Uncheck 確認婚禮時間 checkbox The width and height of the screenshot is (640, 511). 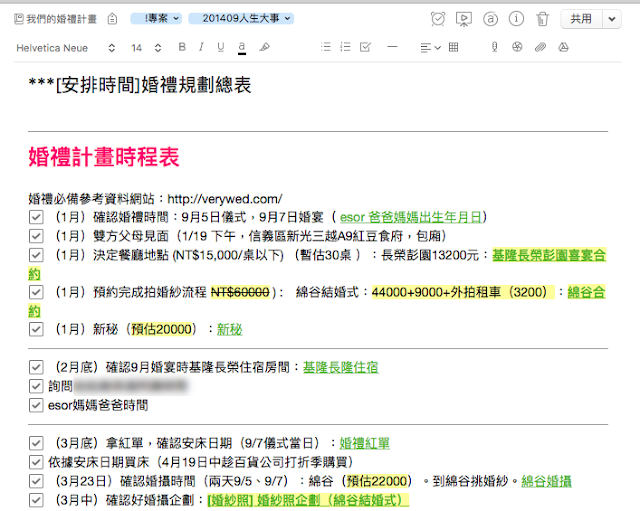(36, 217)
